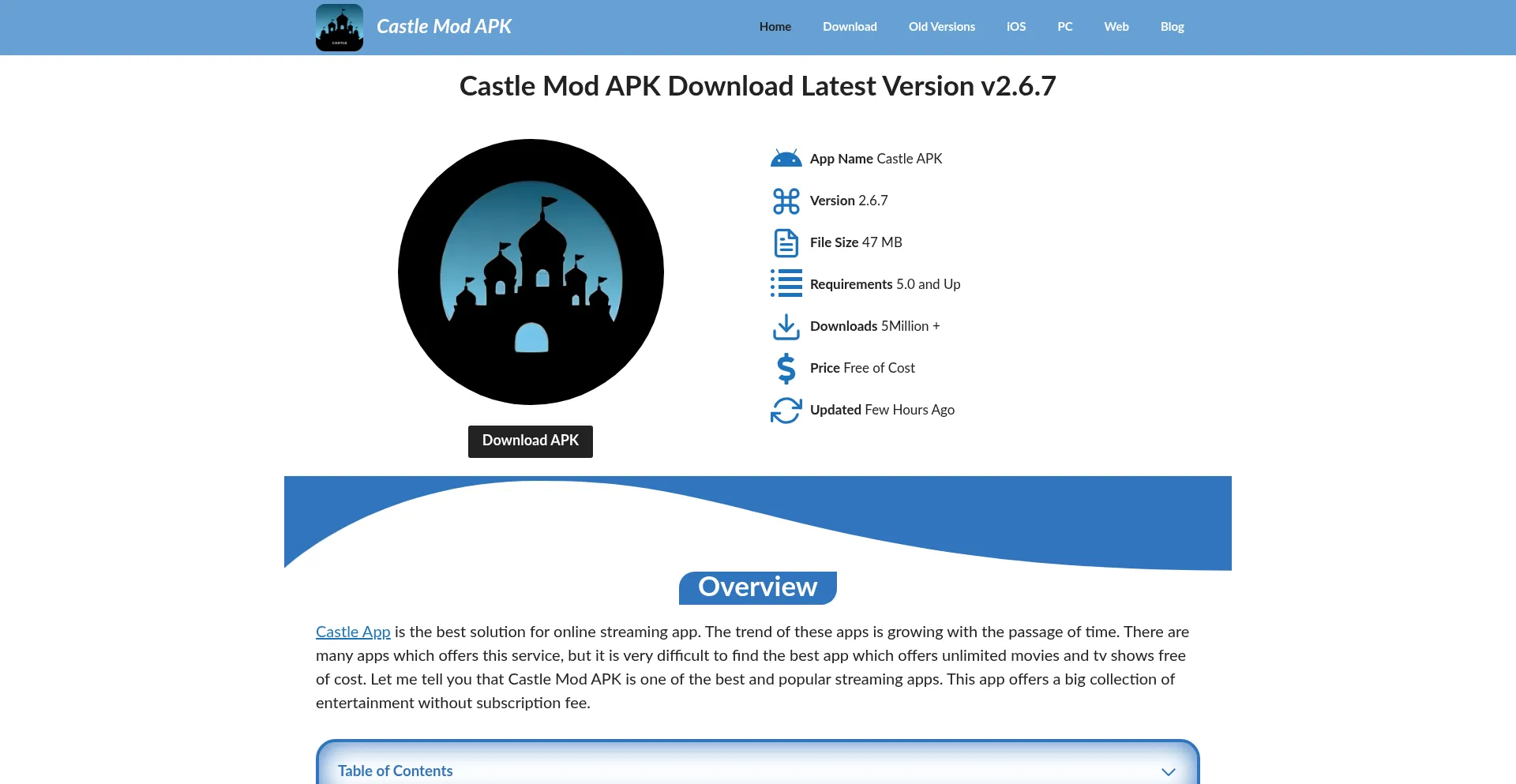
Task: Click the dollar sign icon beside Price
Action: click(786, 369)
